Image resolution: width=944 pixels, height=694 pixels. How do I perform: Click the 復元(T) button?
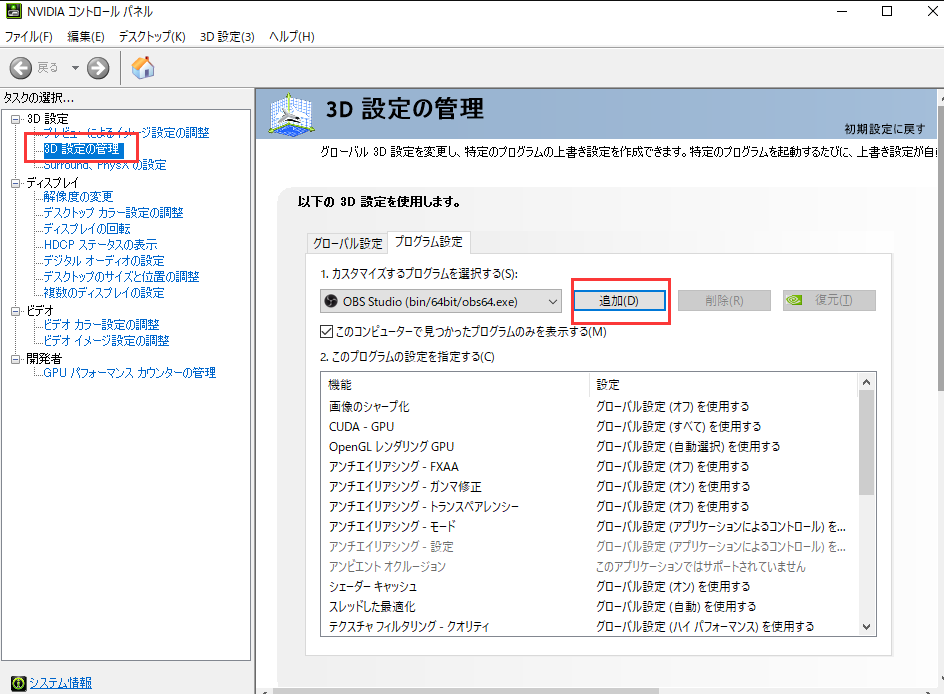(x=829, y=300)
